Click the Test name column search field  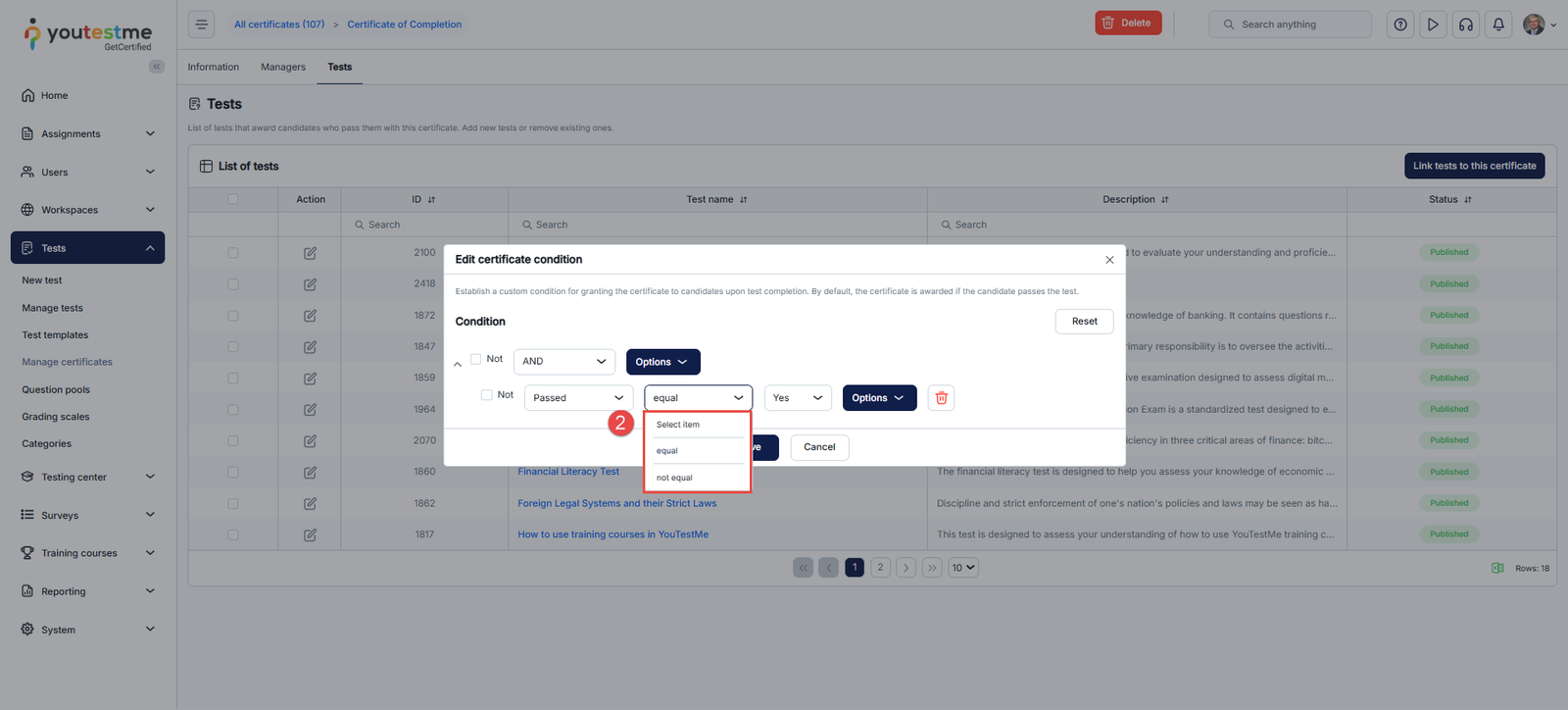coord(717,225)
